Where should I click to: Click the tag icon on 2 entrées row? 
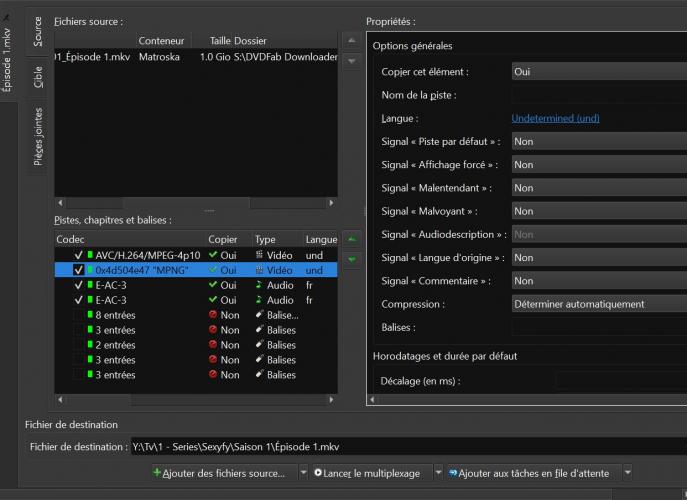coord(260,345)
